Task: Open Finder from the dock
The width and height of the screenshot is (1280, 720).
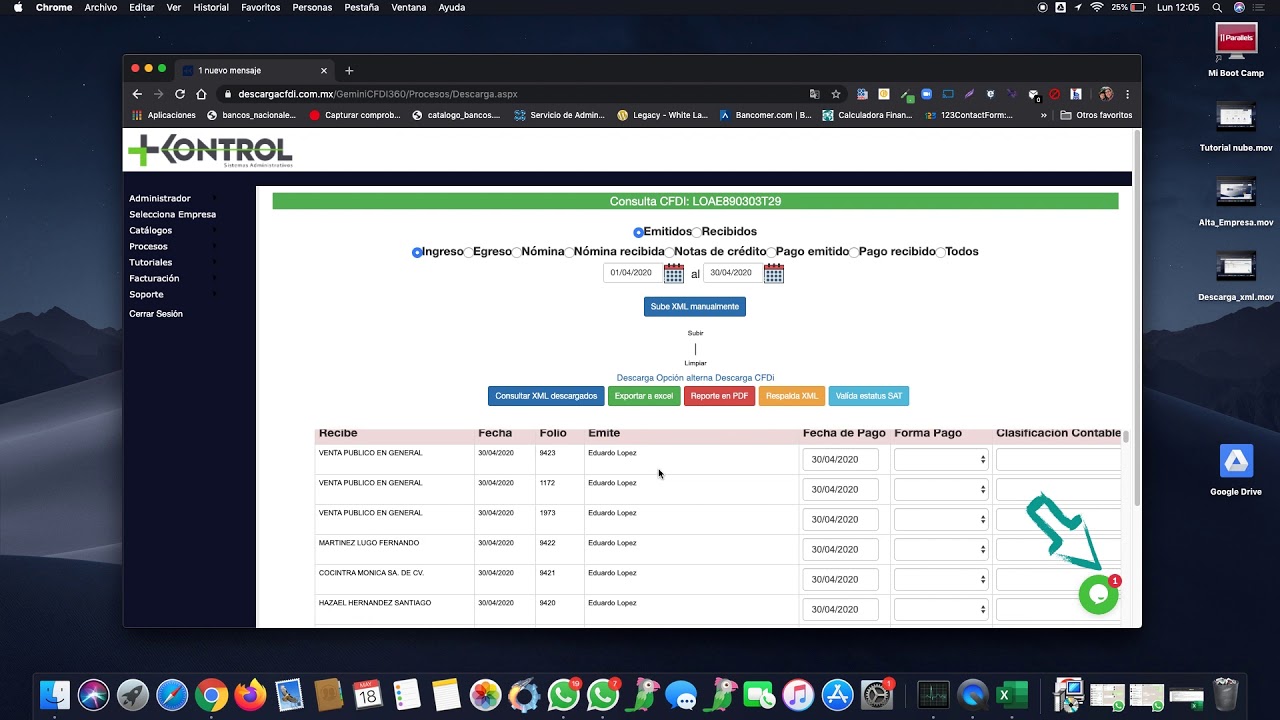Action: point(55,694)
